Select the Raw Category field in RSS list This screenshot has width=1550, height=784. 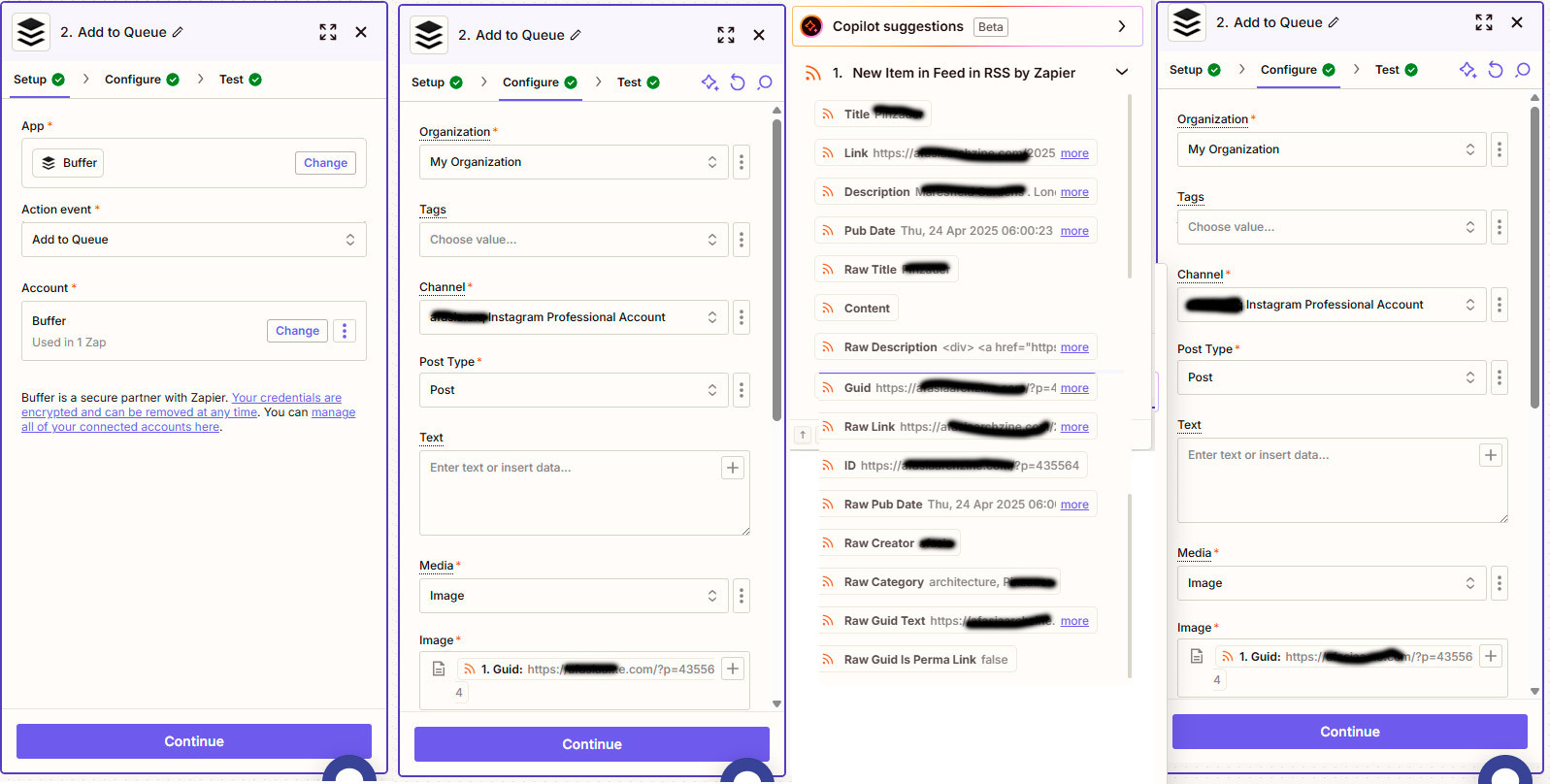point(938,582)
